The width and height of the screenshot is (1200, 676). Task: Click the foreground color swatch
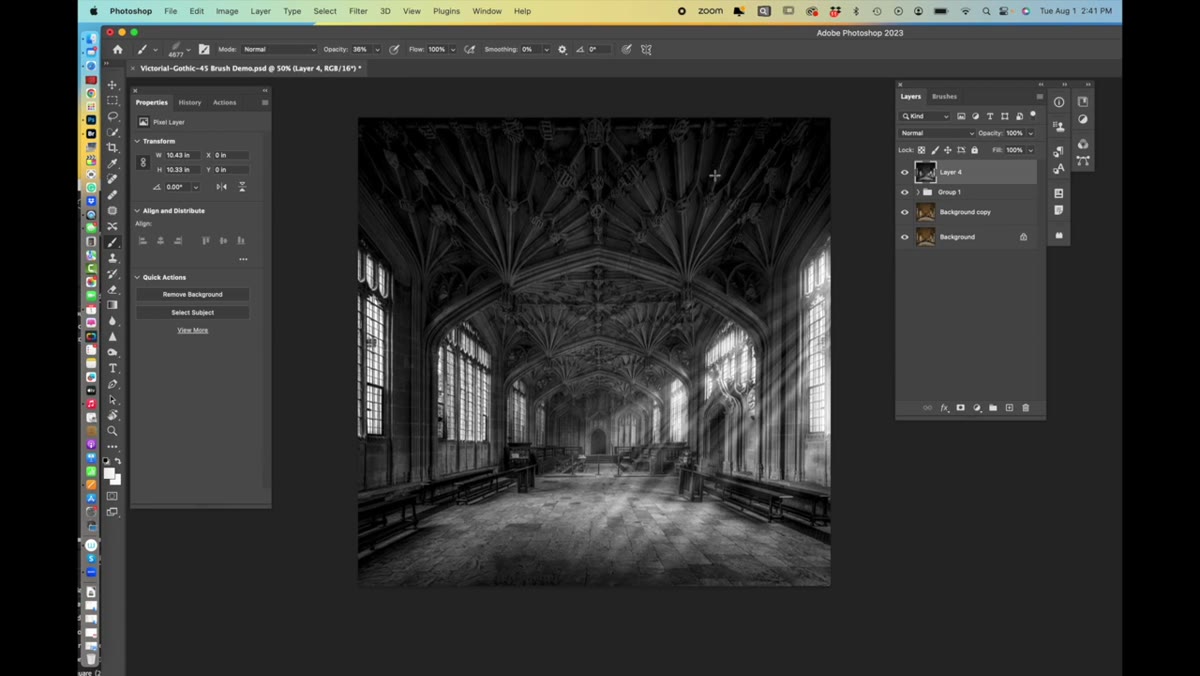(109, 474)
